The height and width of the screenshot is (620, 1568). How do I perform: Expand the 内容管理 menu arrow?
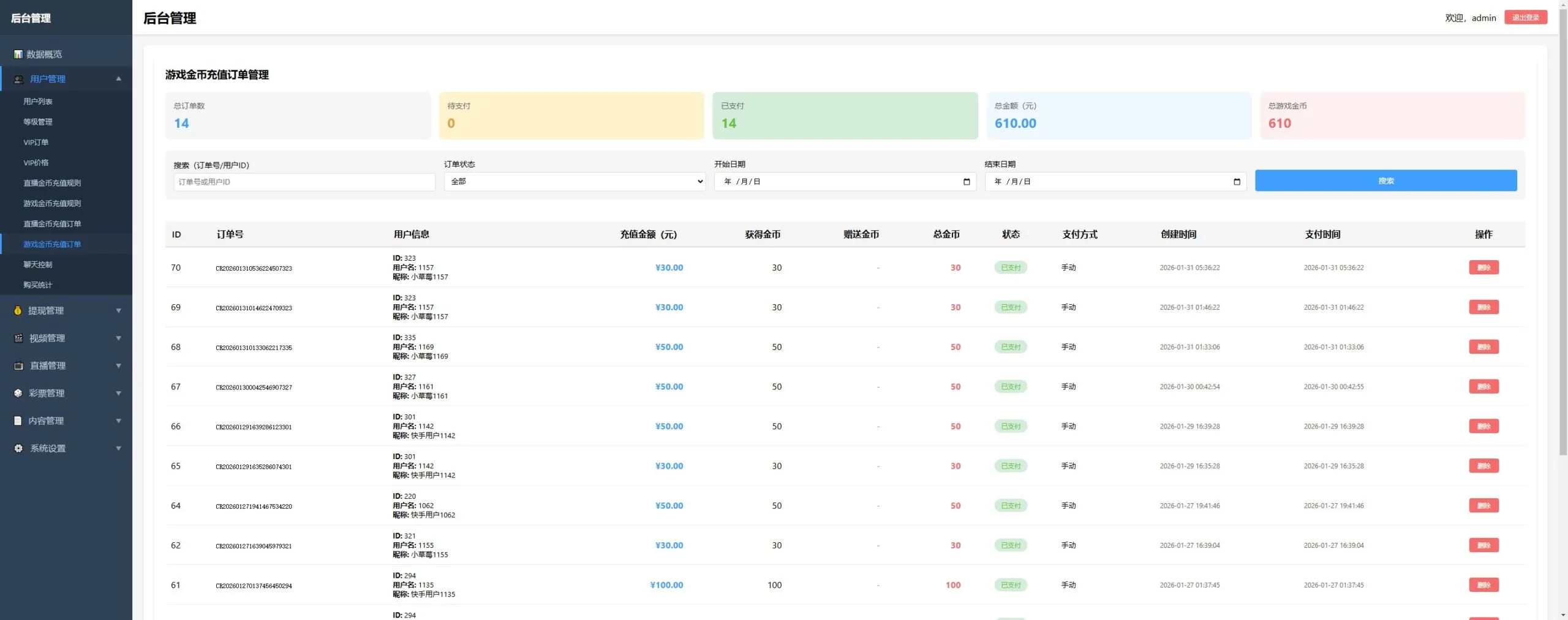119,420
